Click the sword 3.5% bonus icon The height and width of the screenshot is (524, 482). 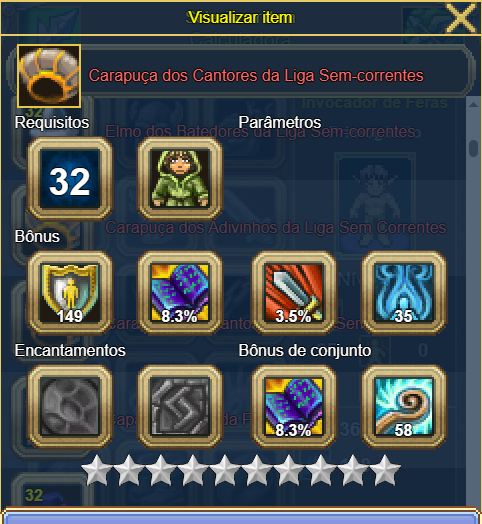pyautogui.click(x=294, y=293)
